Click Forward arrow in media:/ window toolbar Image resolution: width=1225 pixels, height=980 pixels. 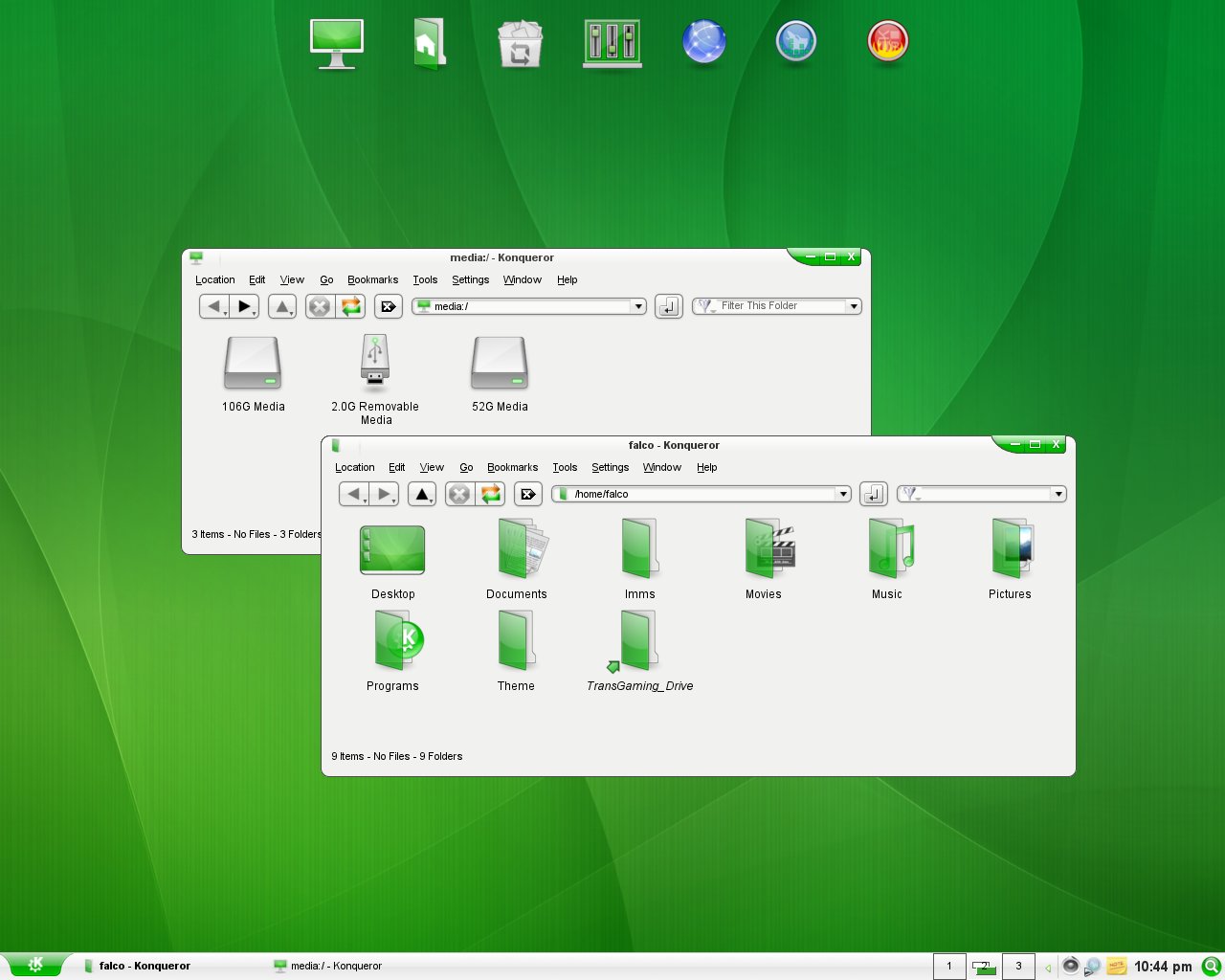coord(245,306)
